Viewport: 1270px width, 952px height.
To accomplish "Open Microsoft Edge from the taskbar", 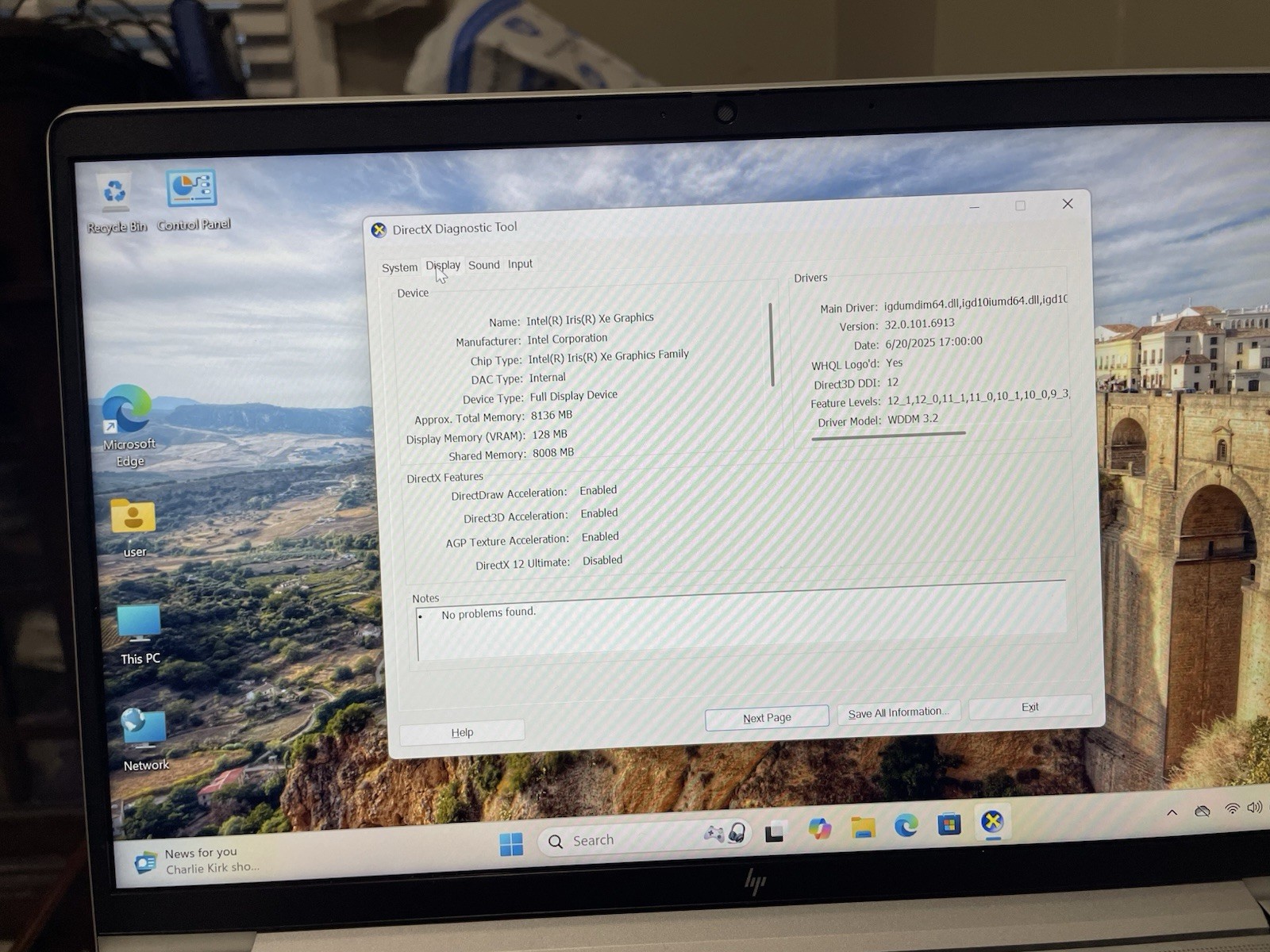I will click(906, 826).
